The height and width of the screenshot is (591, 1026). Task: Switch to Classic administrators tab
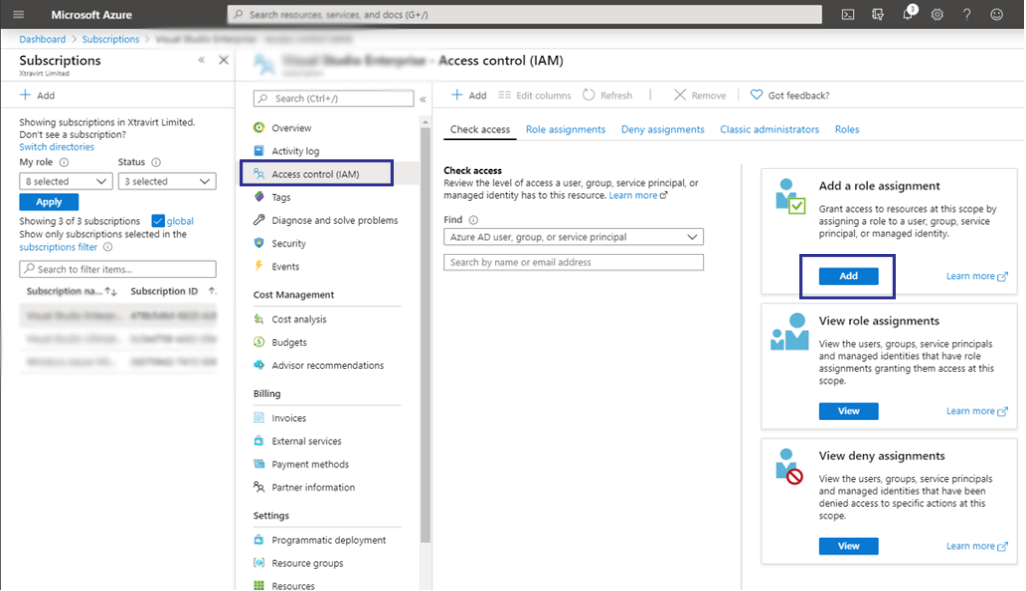pos(769,130)
